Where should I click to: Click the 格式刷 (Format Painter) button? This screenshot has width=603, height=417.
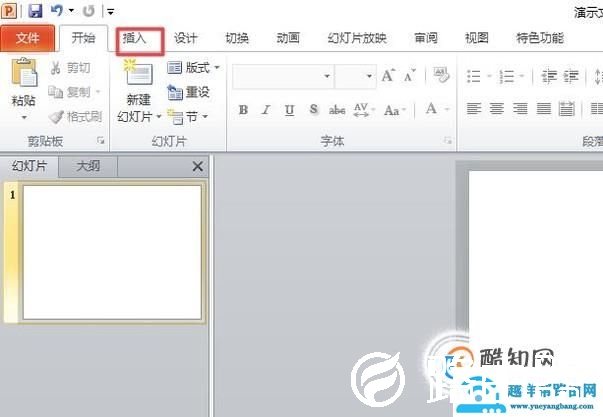click(76, 117)
